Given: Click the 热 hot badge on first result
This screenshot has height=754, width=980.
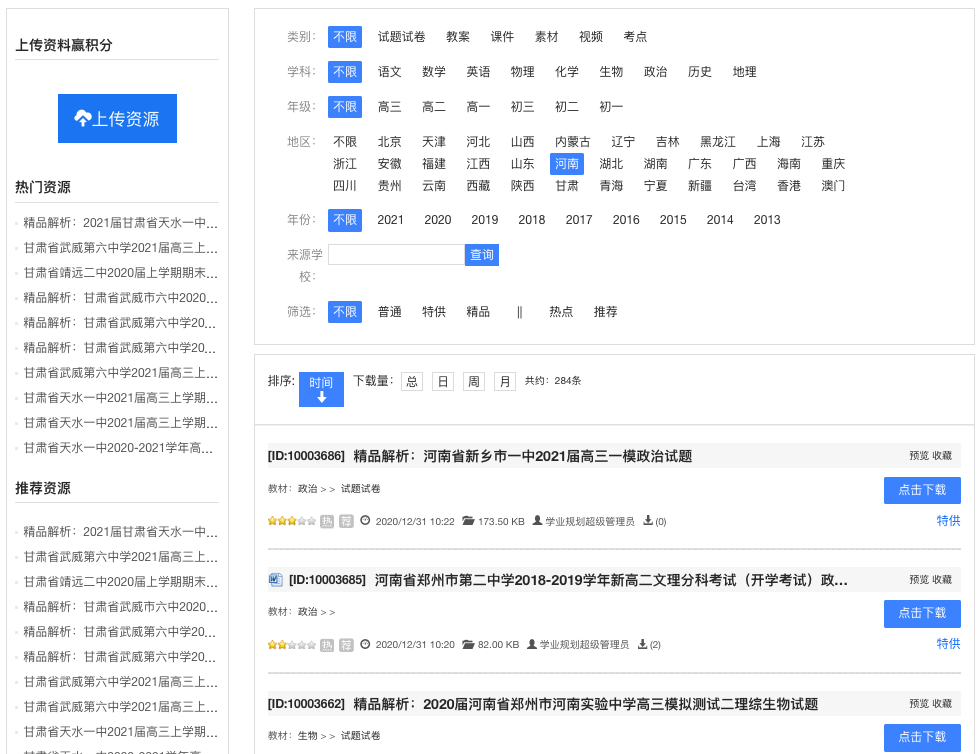Looking at the screenshot, I should coord(327,521).
